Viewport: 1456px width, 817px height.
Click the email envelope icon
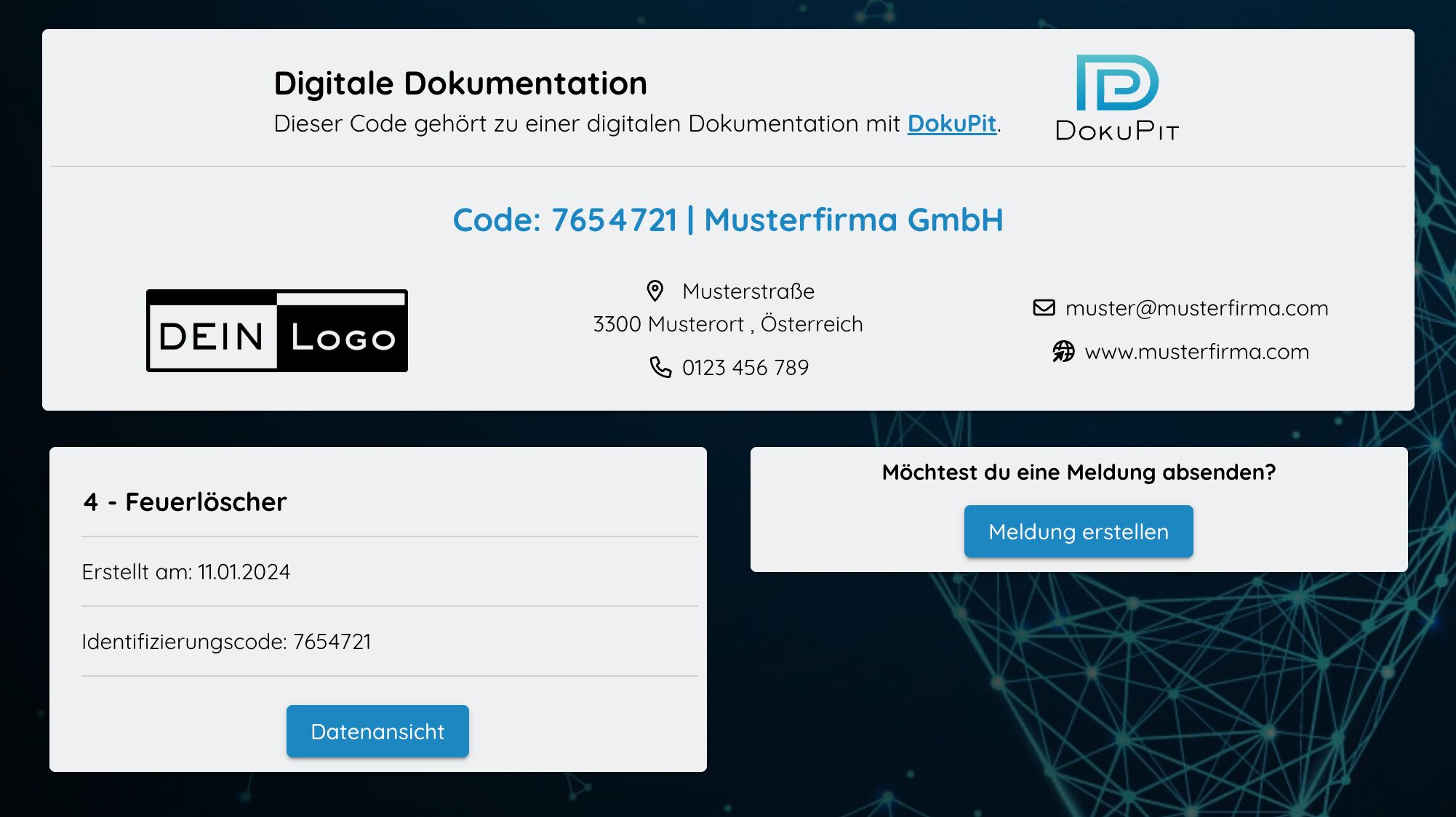(1044, 307)
